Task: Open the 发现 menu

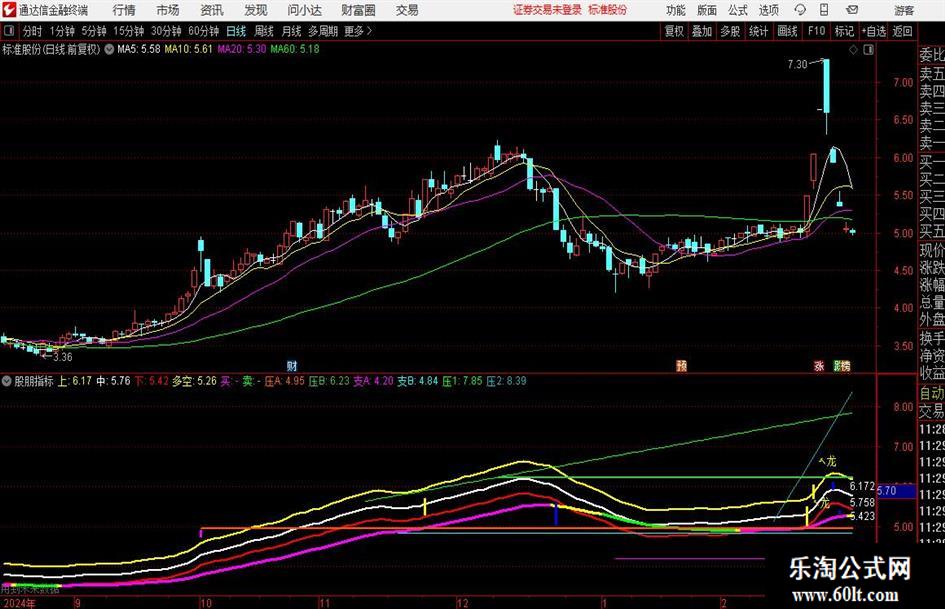Action: pos(256,10)
